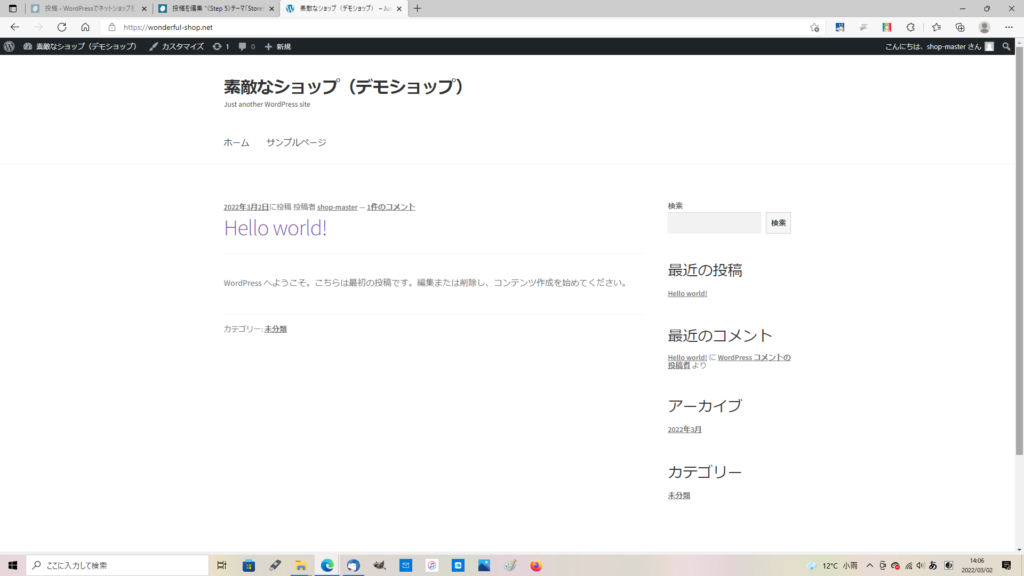Click the WordPress logo in admin bar

point(9,46)
